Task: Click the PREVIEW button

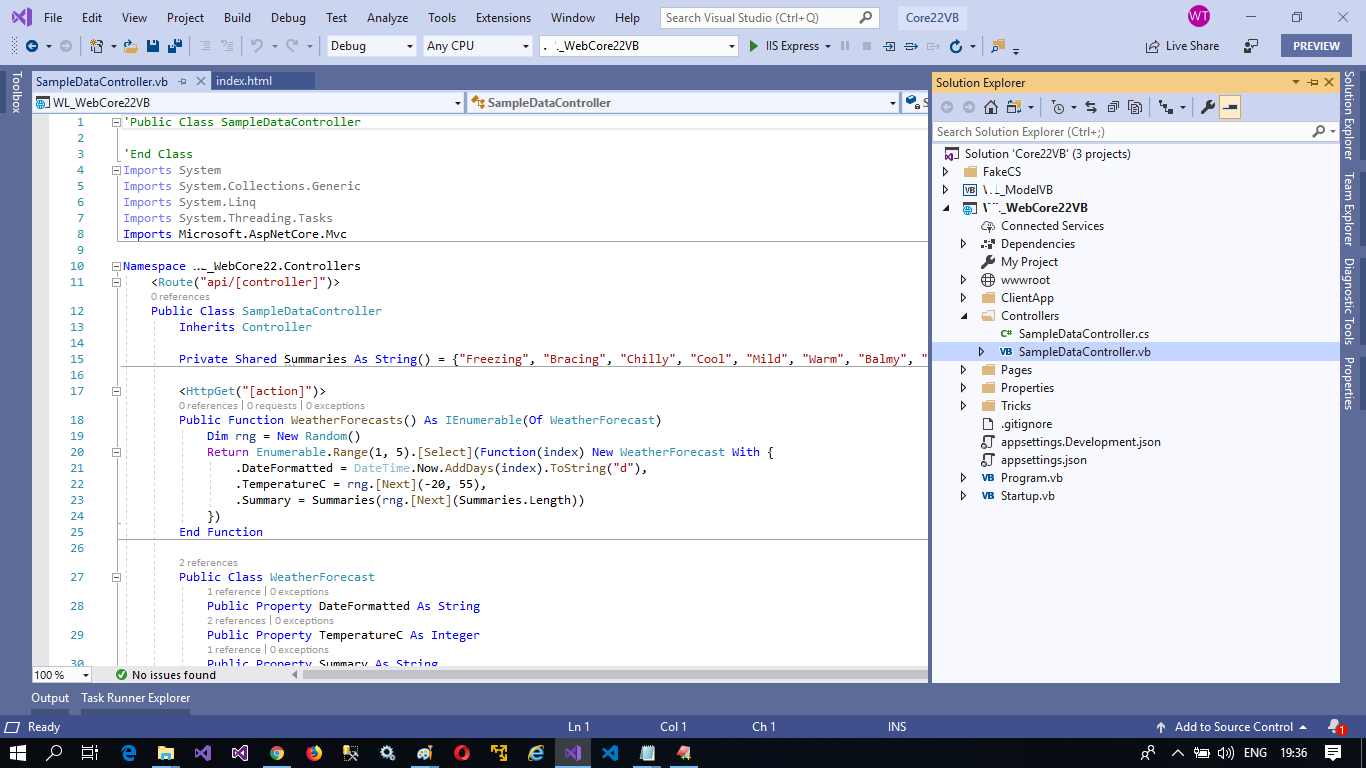Action: pyautogui.click(x=1316, y=46)
